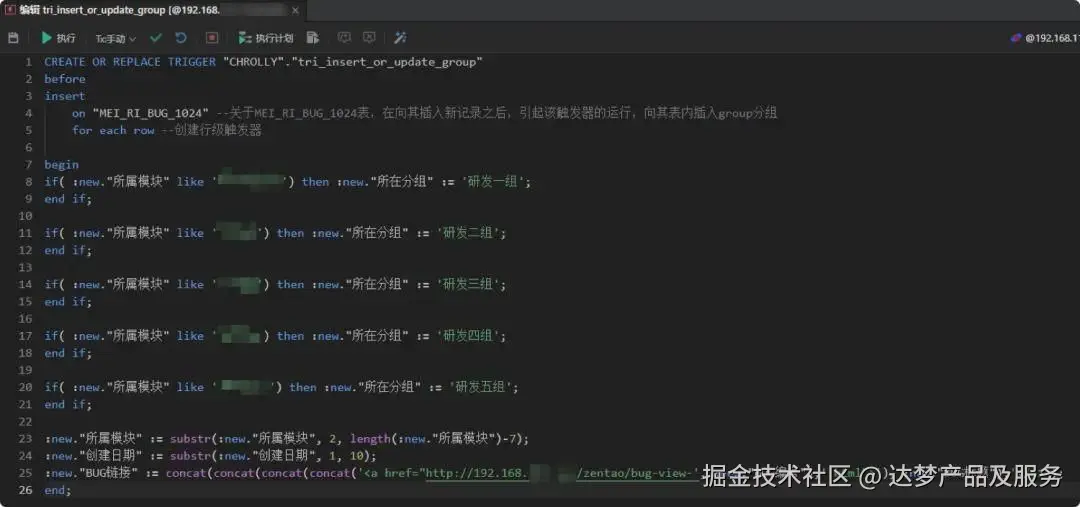1080x507 pixels.
Task: Click :new."创建日期" at the start of line 24
Action: [93, 456]
